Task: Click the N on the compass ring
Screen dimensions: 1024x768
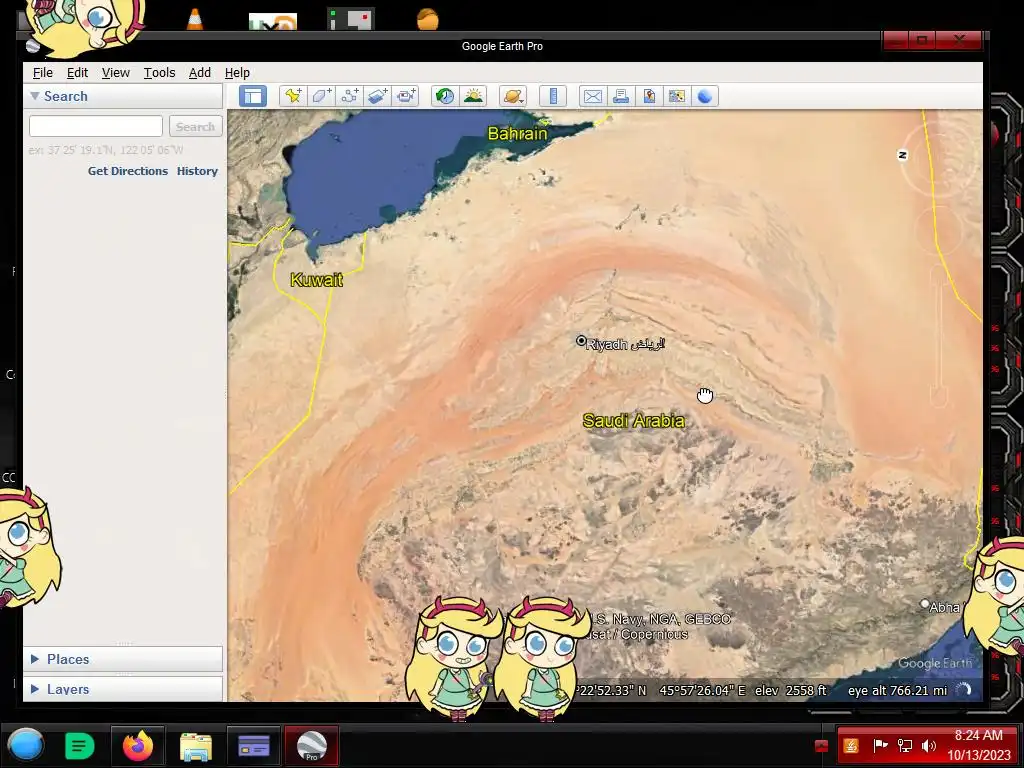Action: coord(903,155)
